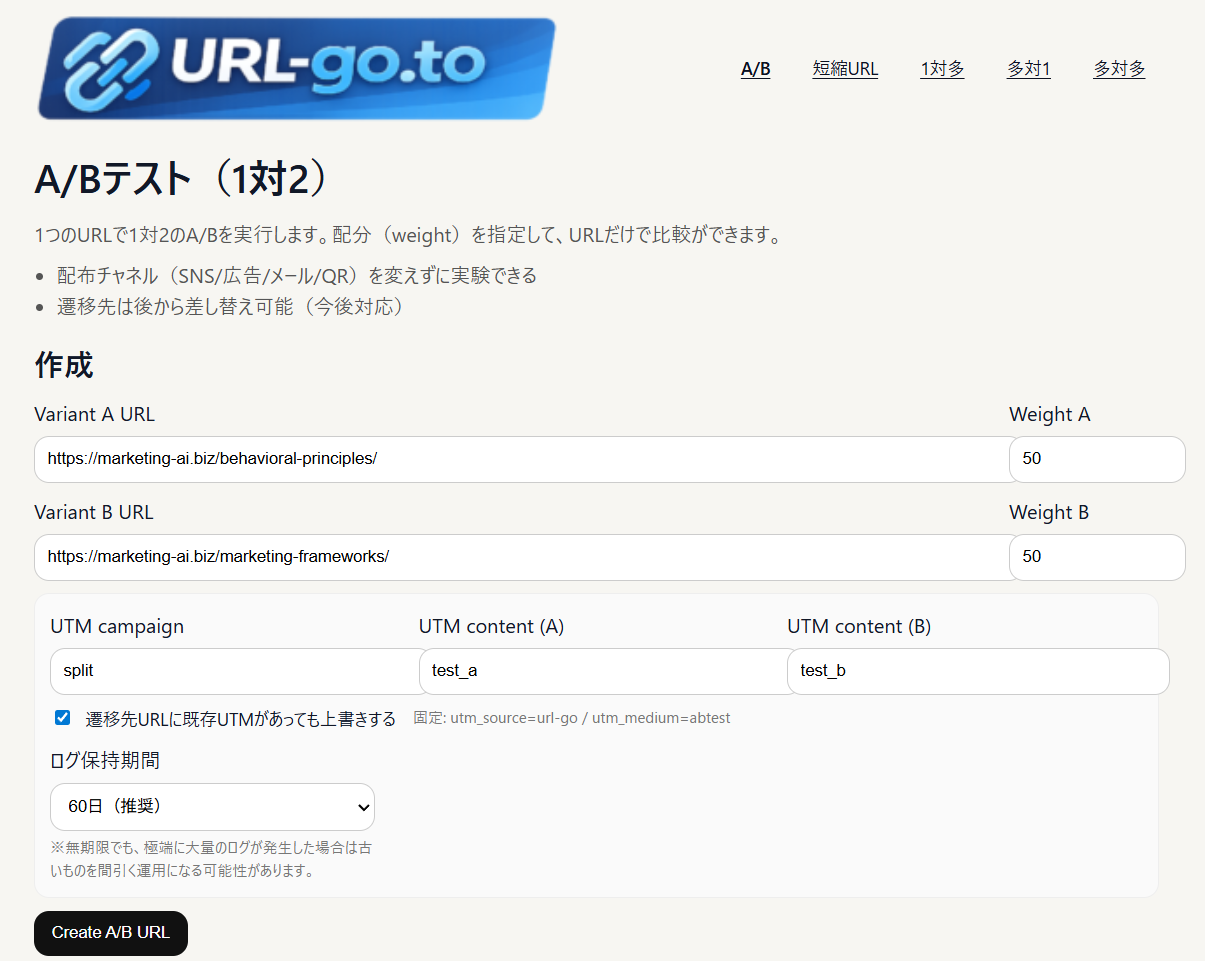Focus the Weight A input

[1096, 459]
